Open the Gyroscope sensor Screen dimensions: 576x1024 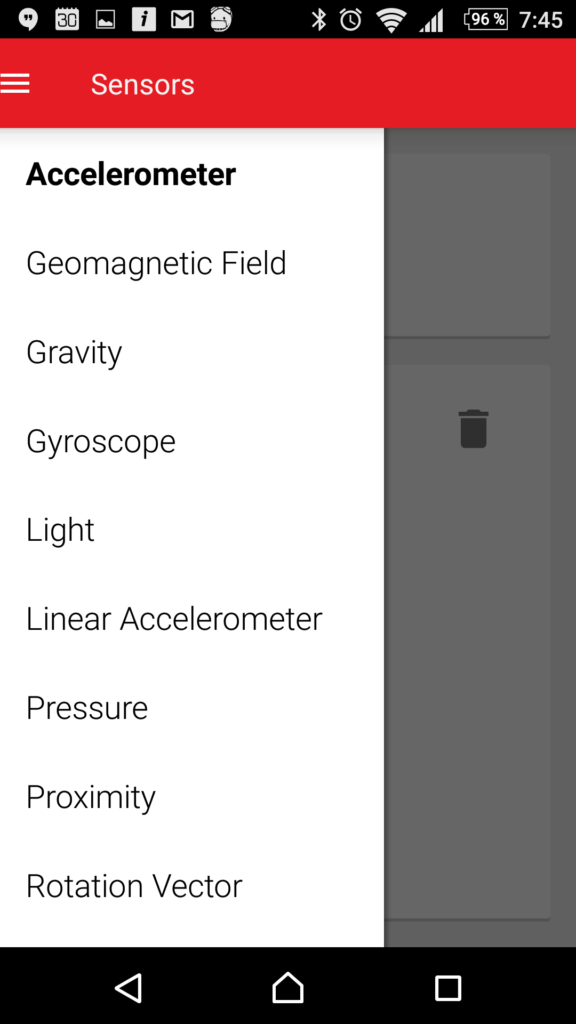point(192,441)
